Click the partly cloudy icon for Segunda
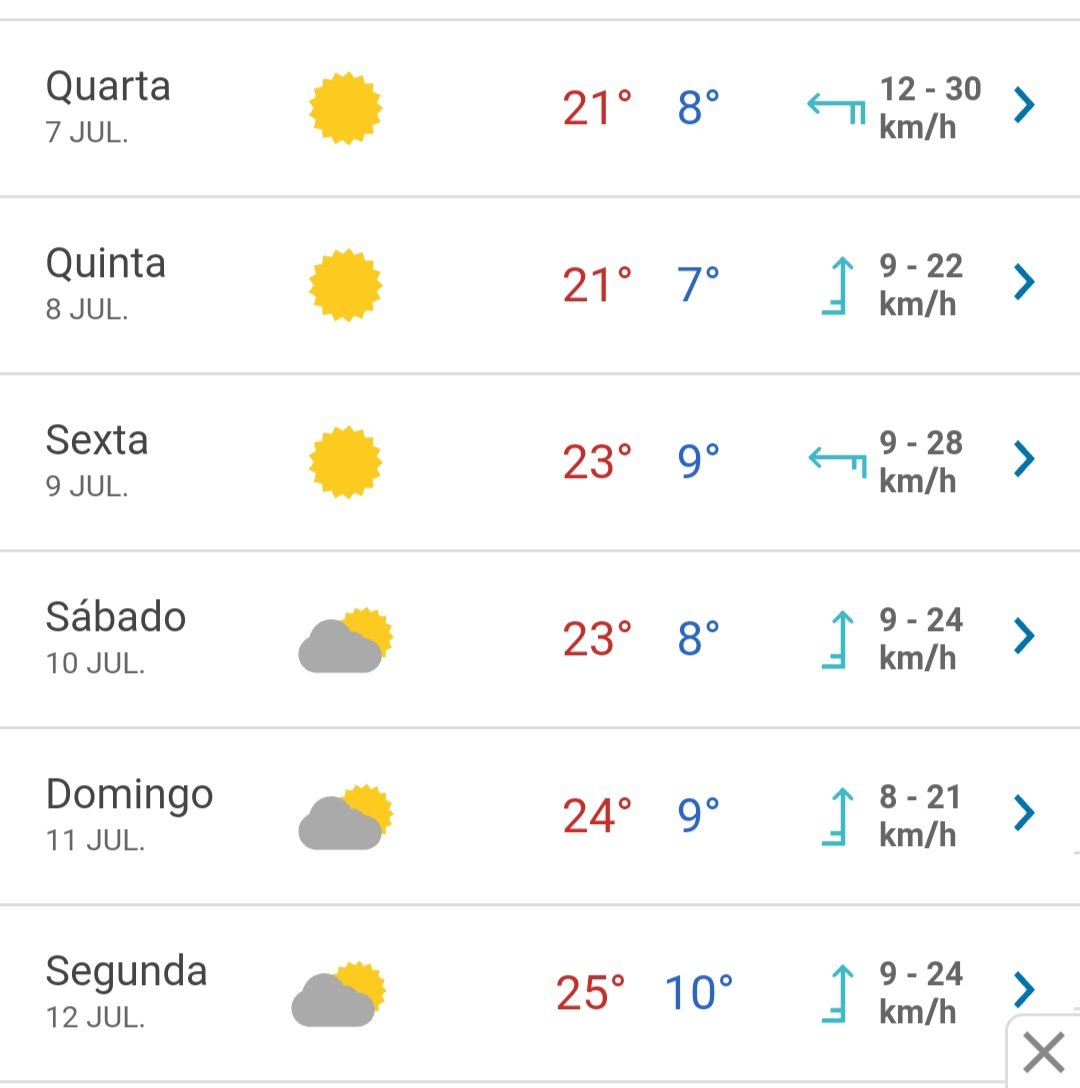Viewport: 1080px width, 1088px height. pyautogui.click(x=339, y=994)
